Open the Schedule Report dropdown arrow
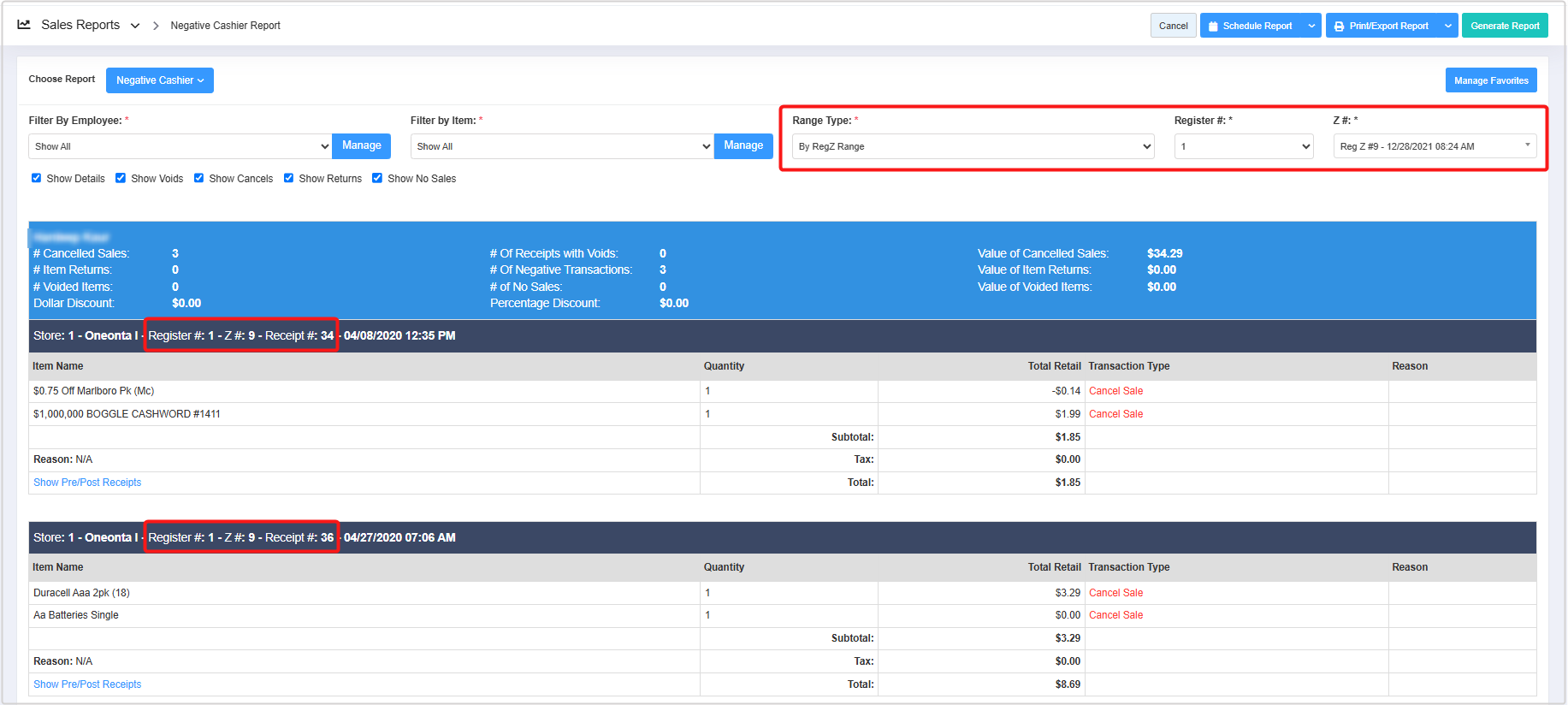1568x705 pixels. click(1311, 27)
